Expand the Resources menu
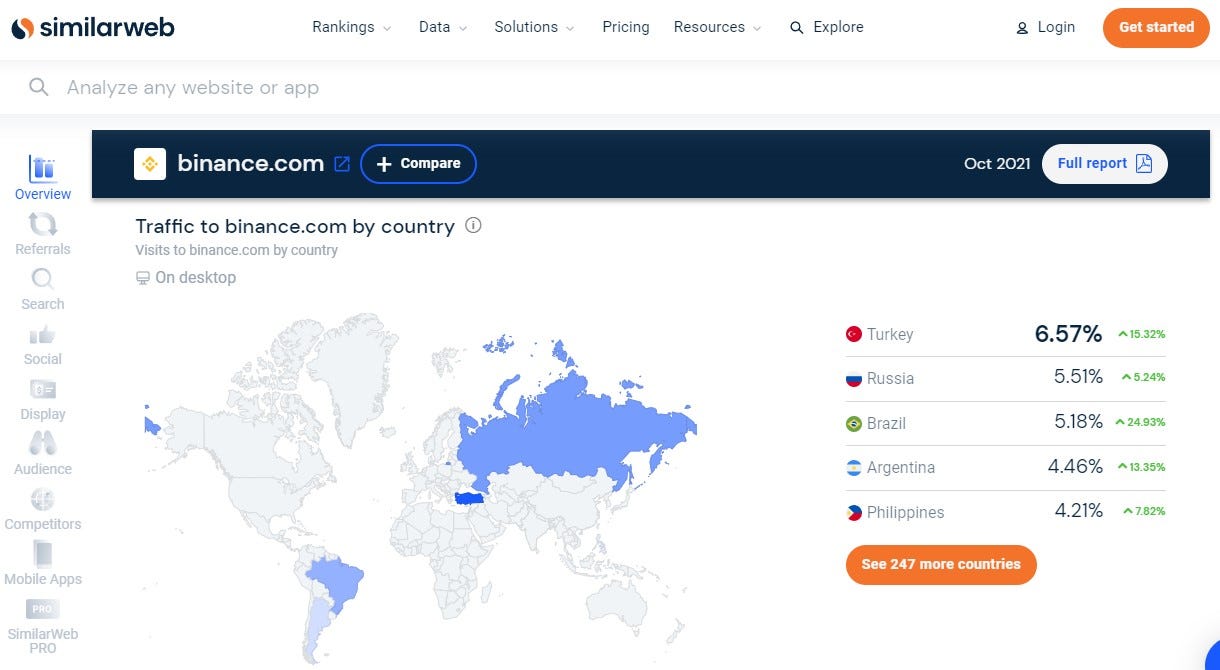 pyautogui.click(x=718, y=27)
